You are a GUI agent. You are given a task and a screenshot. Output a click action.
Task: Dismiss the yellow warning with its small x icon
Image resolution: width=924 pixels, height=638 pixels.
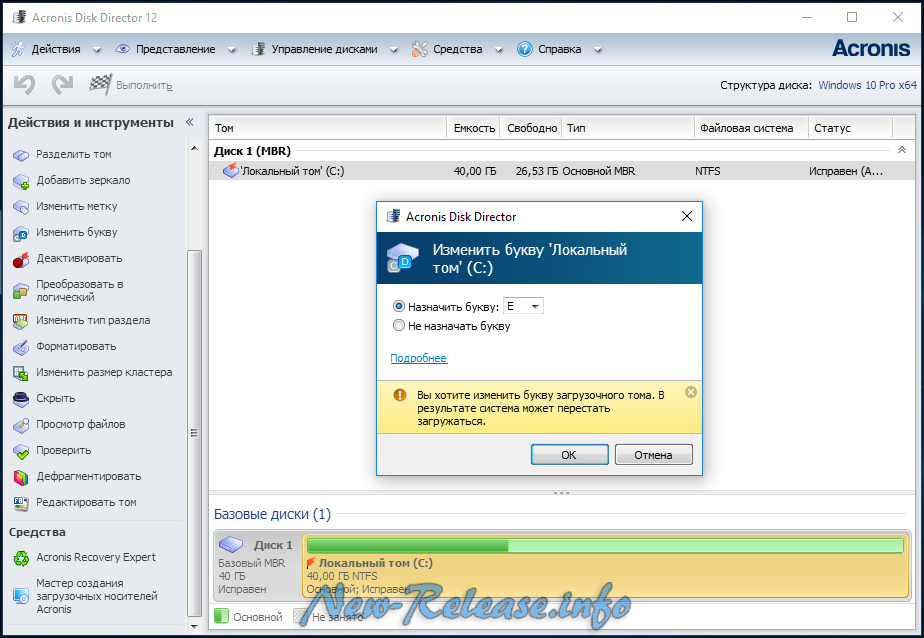coord(691,392)
